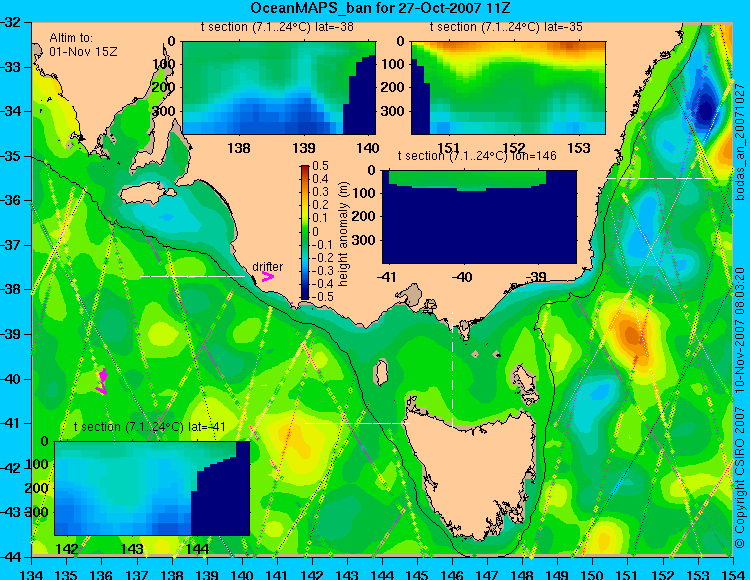750x580 pixels.
Task: Click the '© Copyright CSIRO 2007' text
Action: coord(740,476)
